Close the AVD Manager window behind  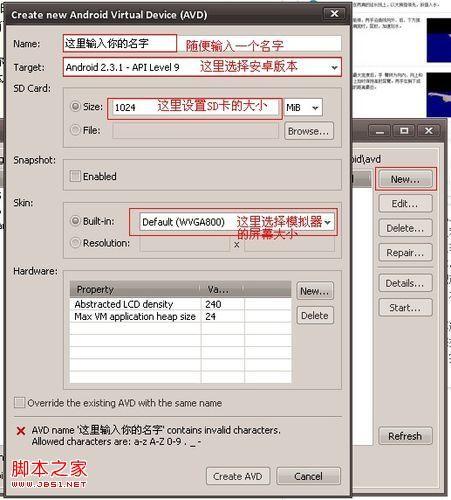(x=429, y=131)
